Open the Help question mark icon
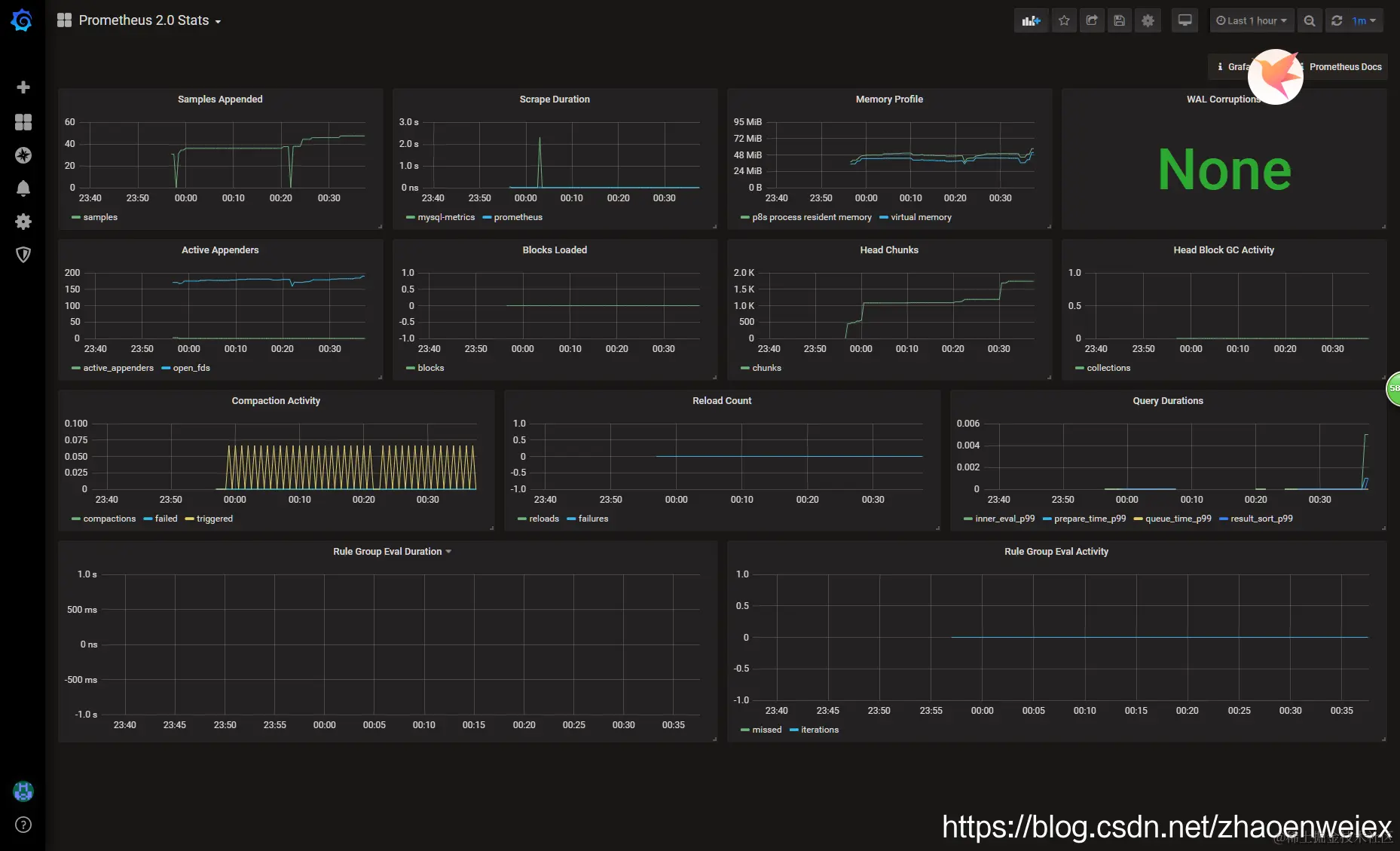The width and height of the screenshot is (1400, 851). pos(23,825)
